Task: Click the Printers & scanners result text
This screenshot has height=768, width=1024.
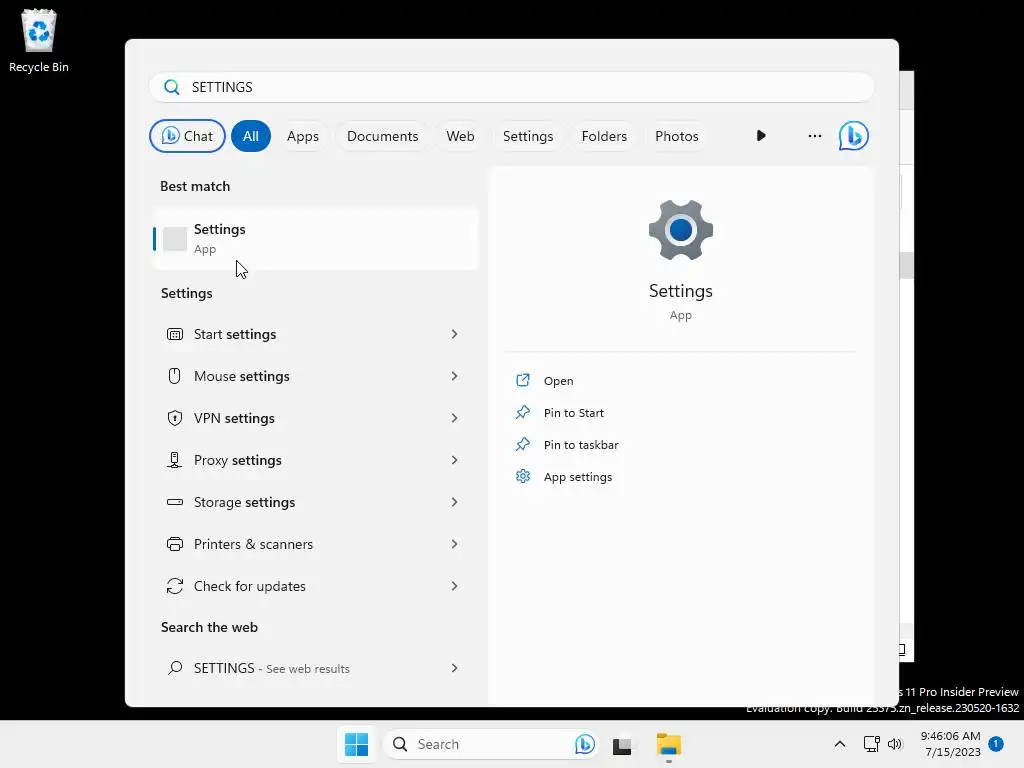Action: [x=253, y=544]
